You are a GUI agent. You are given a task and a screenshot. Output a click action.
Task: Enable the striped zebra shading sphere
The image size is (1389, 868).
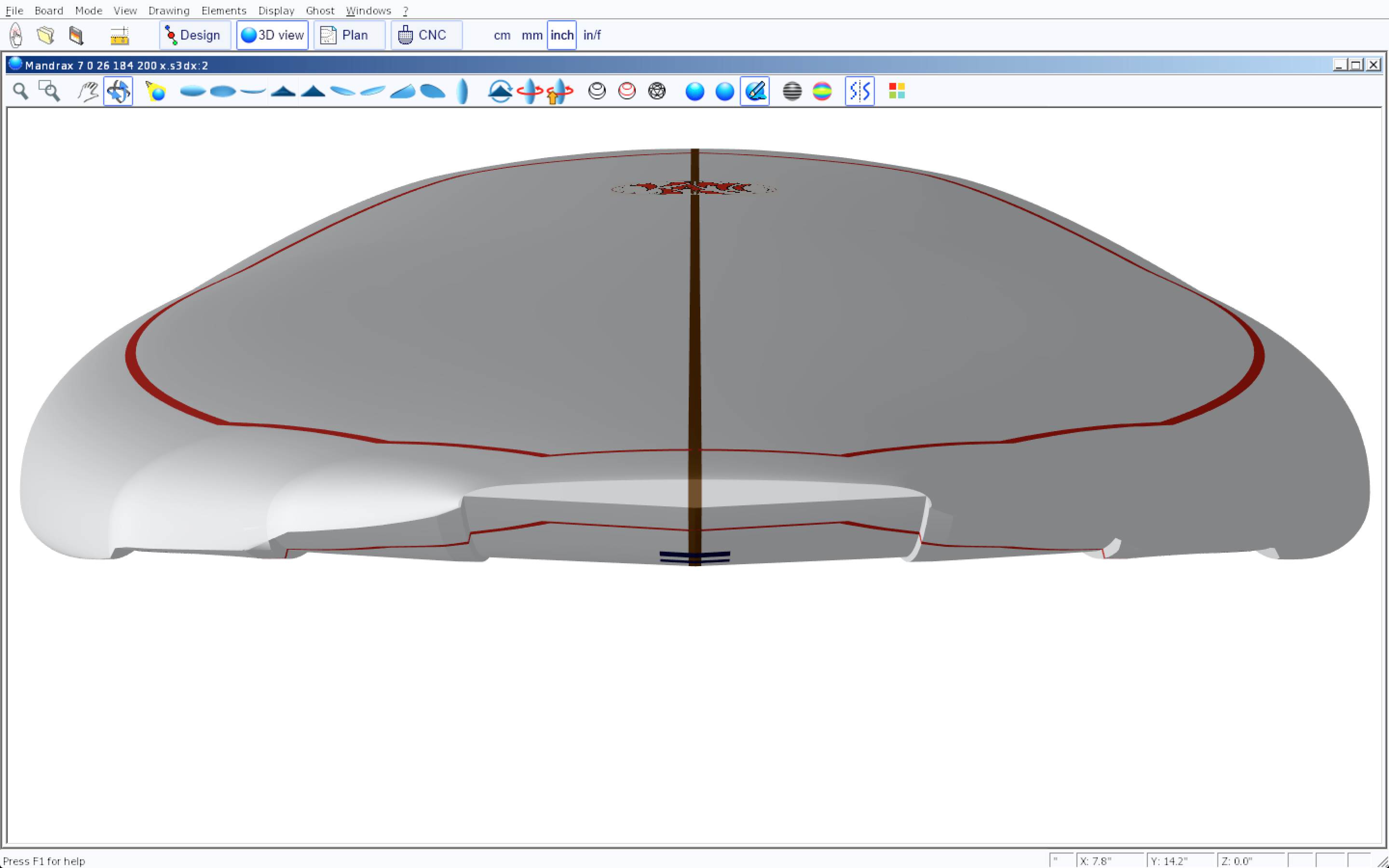pos(792,91)
